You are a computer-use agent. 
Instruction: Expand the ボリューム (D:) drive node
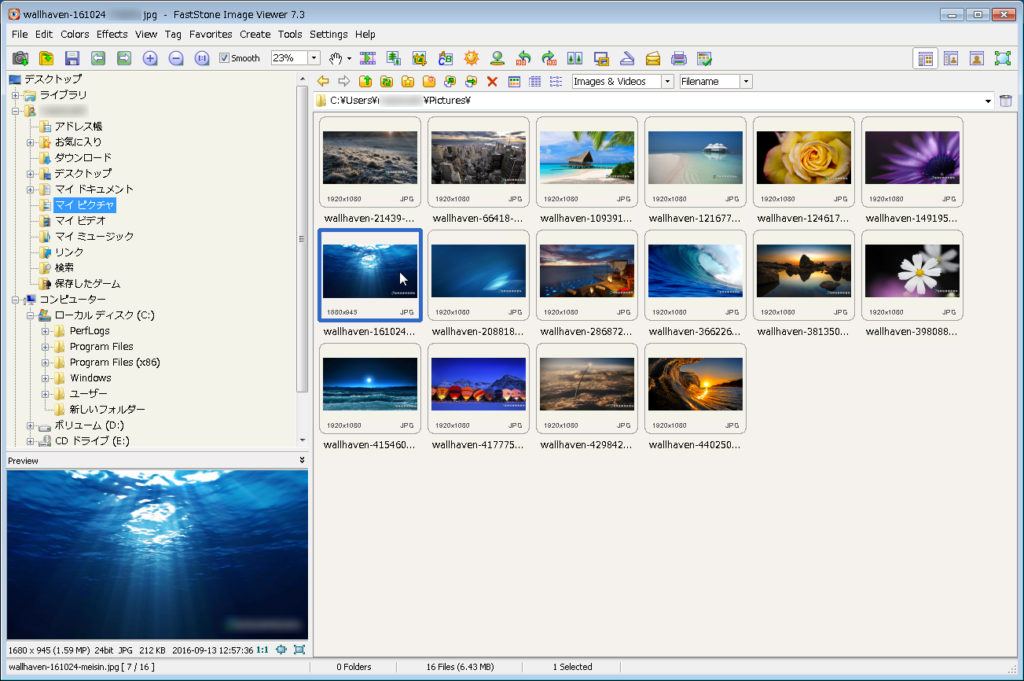(30, 426)
